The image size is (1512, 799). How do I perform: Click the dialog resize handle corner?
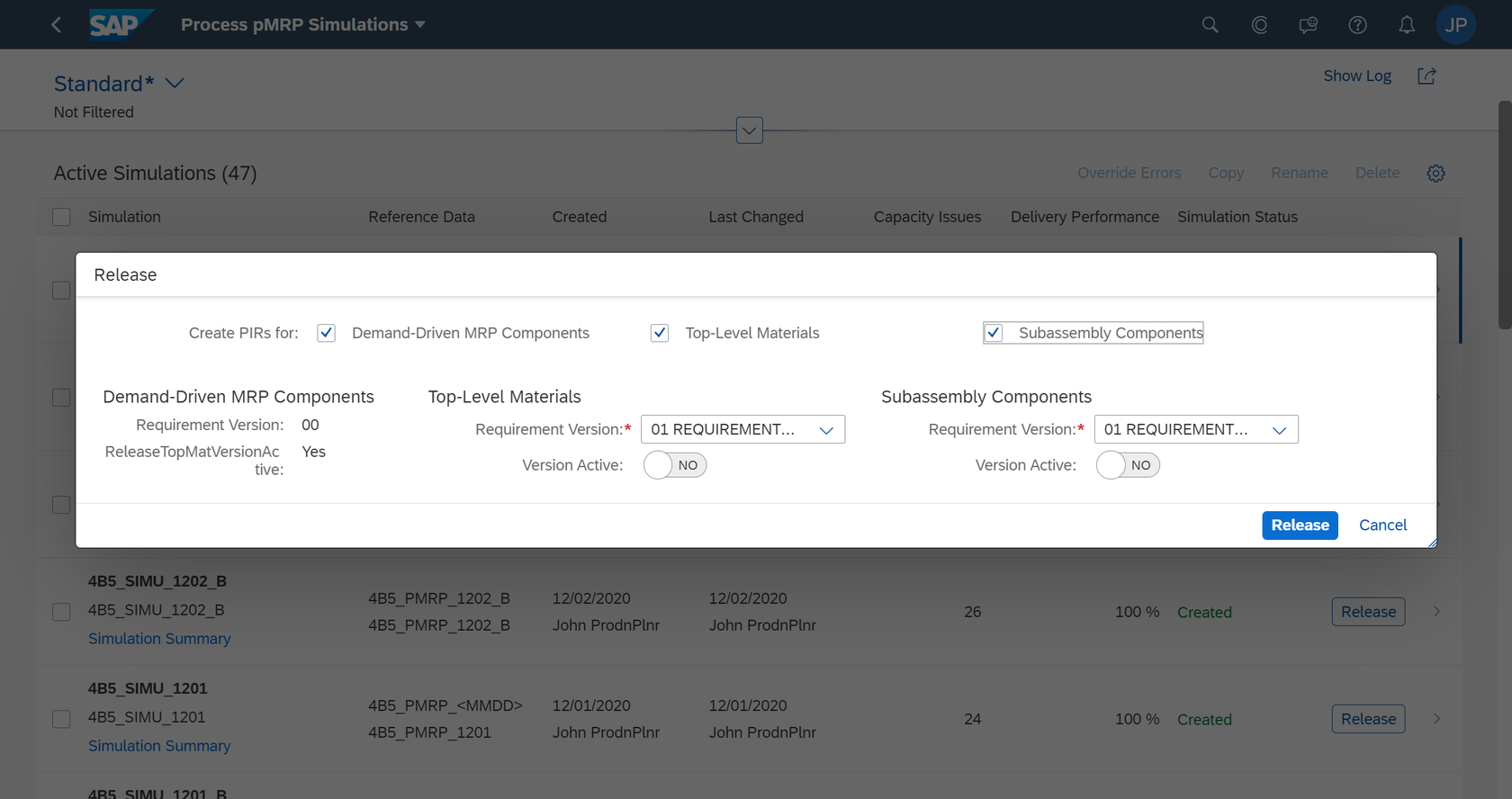pyautogui.click(x=1432, y=543)
